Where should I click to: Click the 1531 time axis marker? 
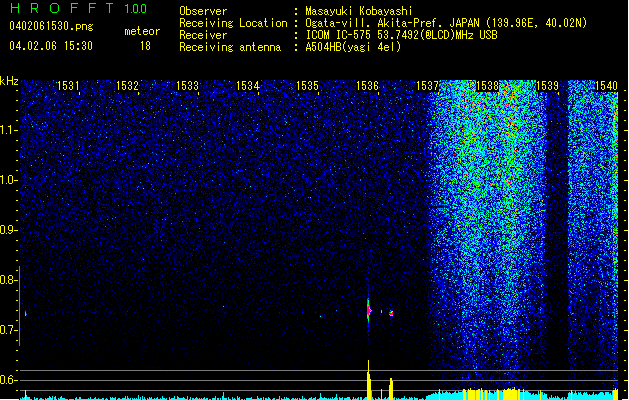click(x=68, y=86)
